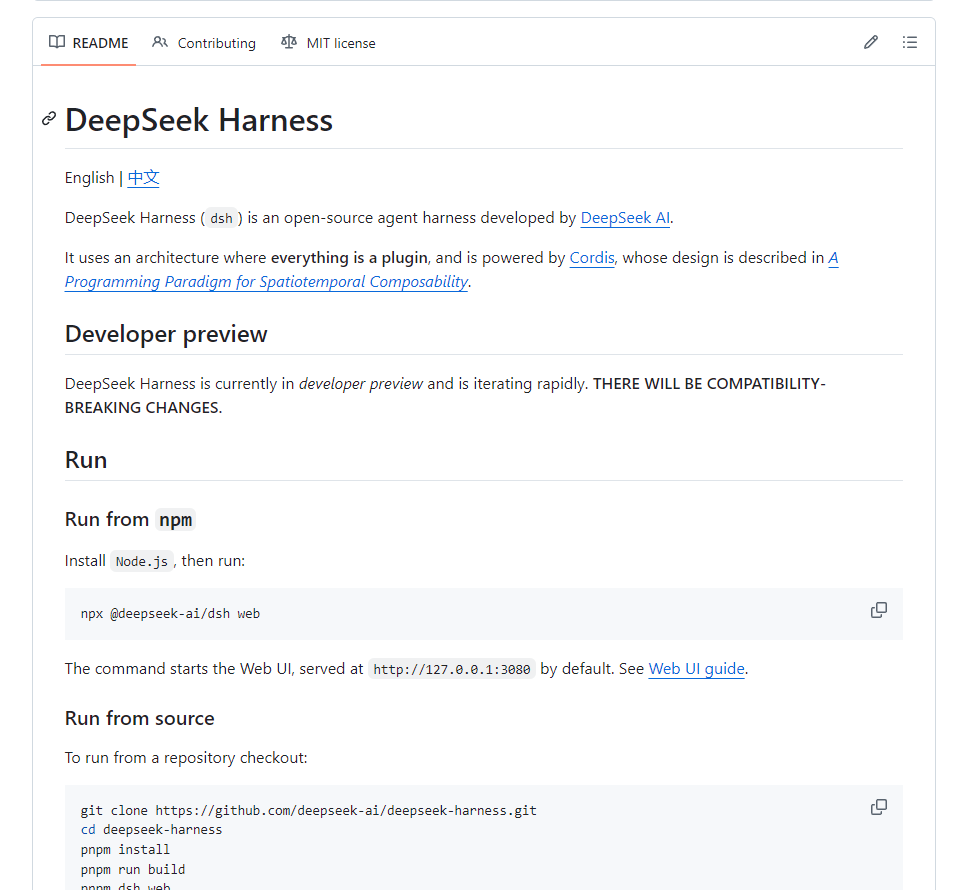Click the npx @deepseek-ai/dsh web command text

coord(170,614)
